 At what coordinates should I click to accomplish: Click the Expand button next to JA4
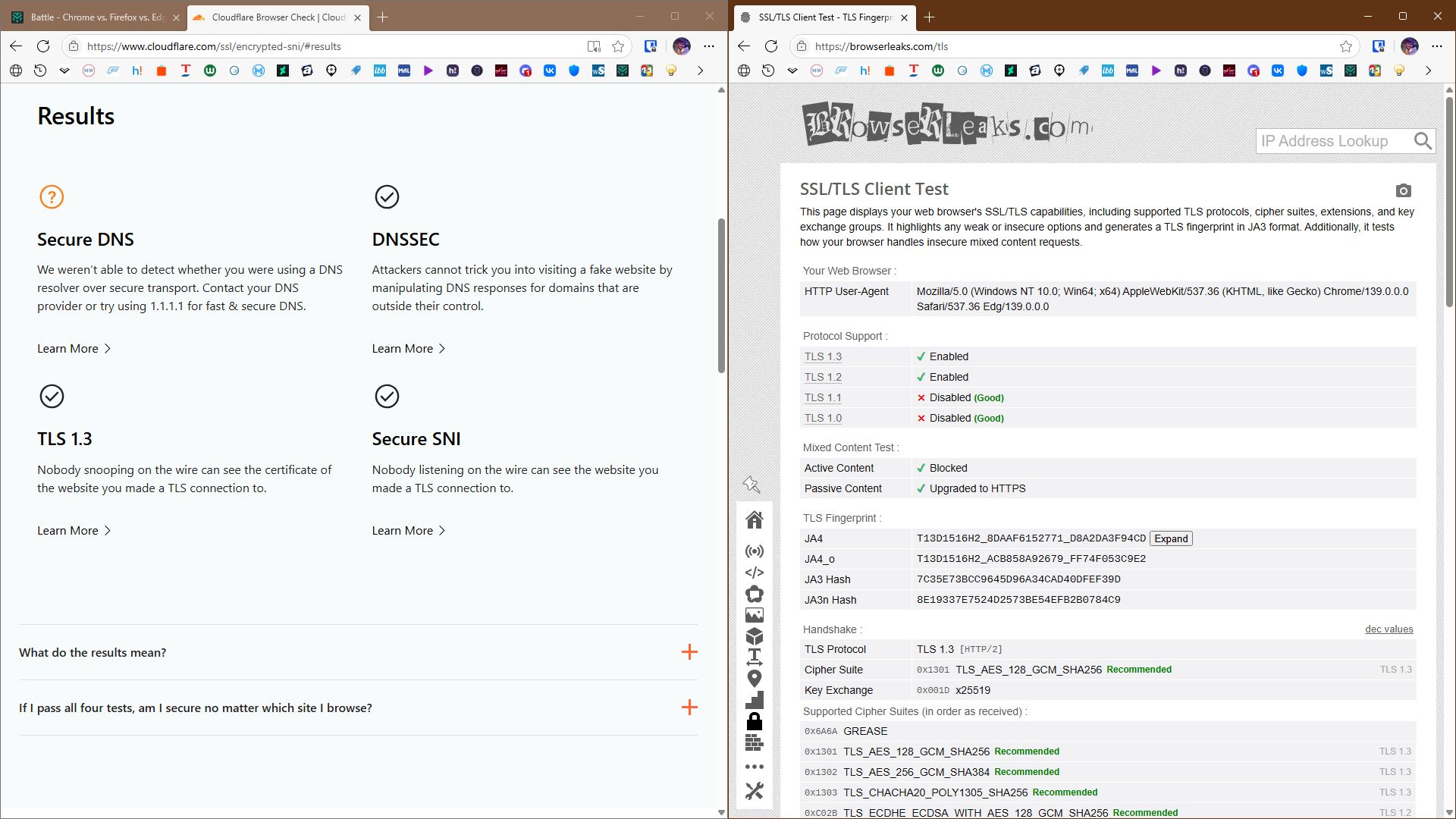[x=1171, y=538]
